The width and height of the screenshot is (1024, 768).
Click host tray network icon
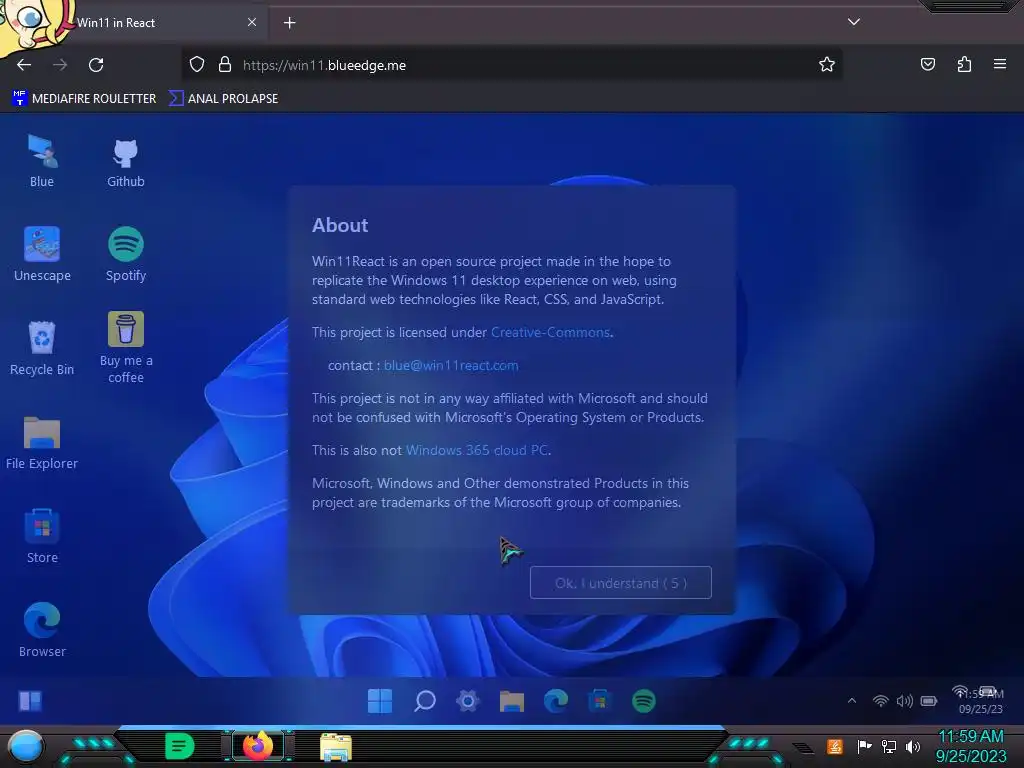point(888,746)
